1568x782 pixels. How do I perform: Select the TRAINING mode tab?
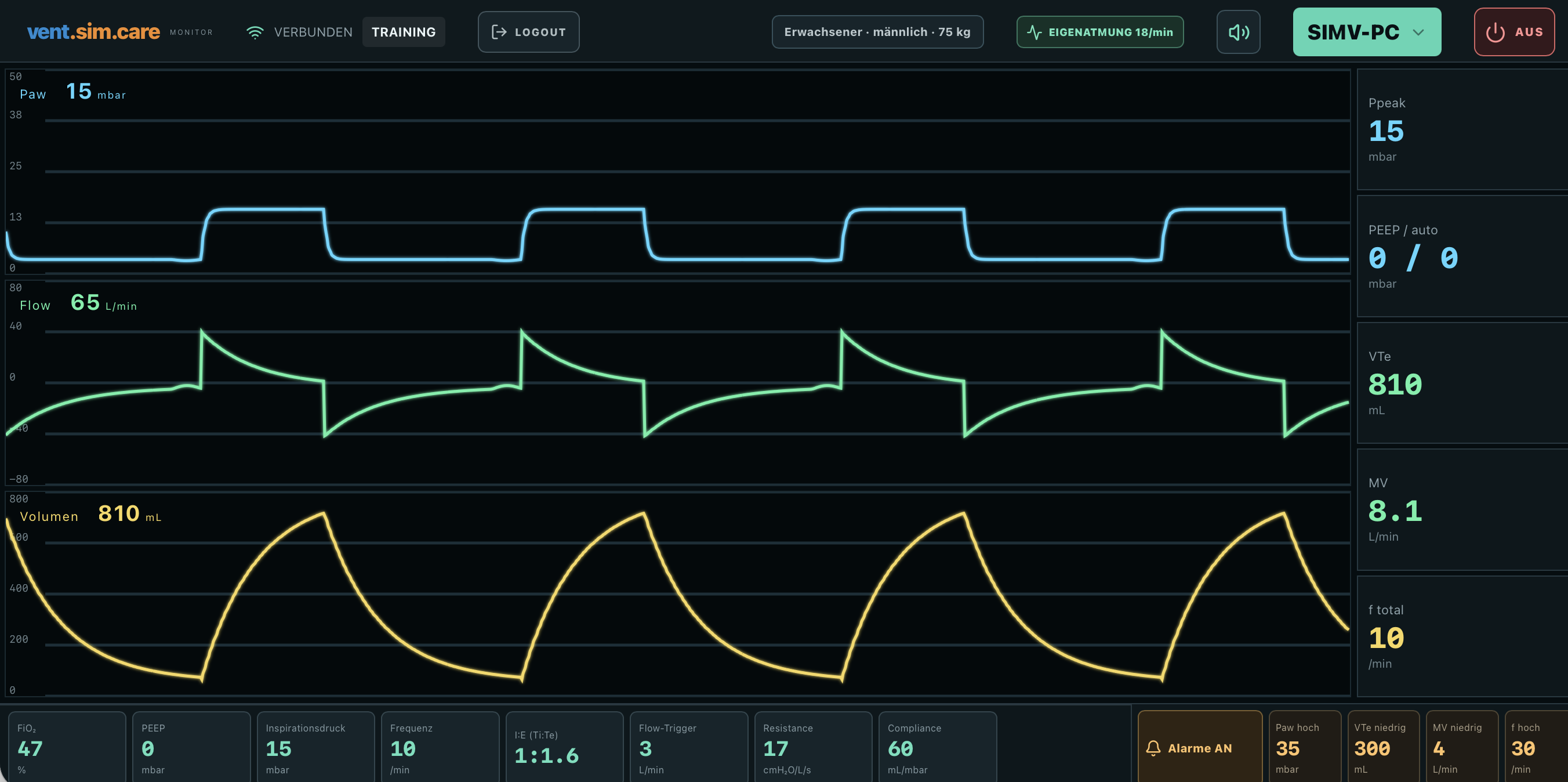(x=404, y=32)
